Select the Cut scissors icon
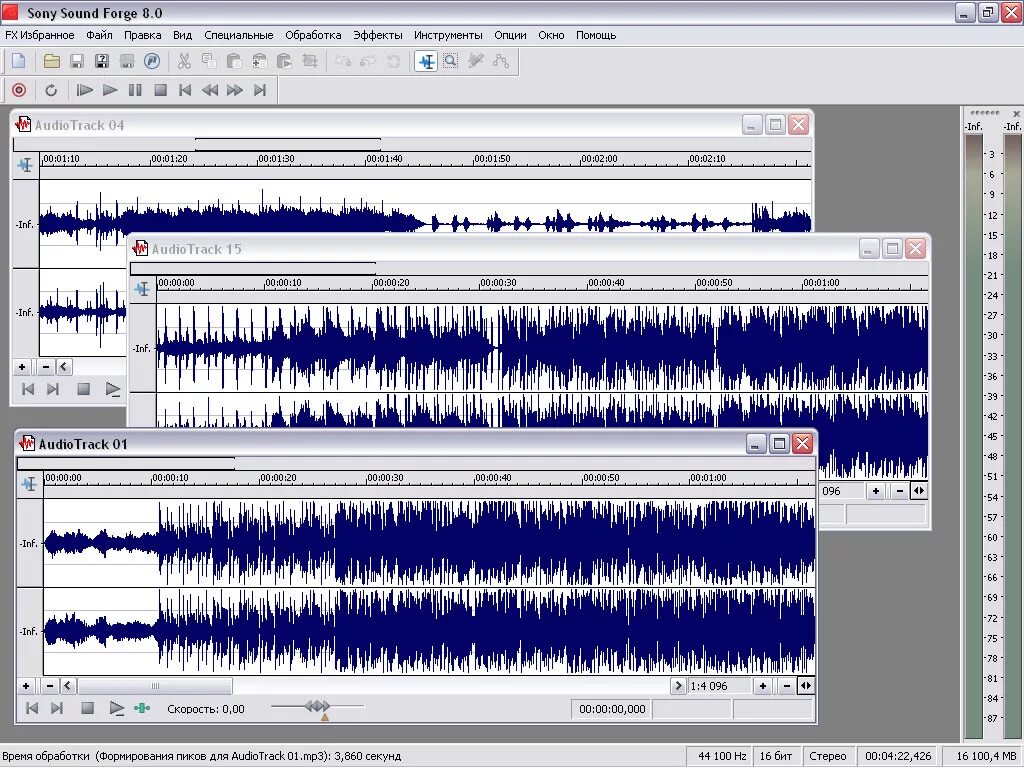Screen dimensions: 1024x768 pyautogui.click(x=184, y=61)
